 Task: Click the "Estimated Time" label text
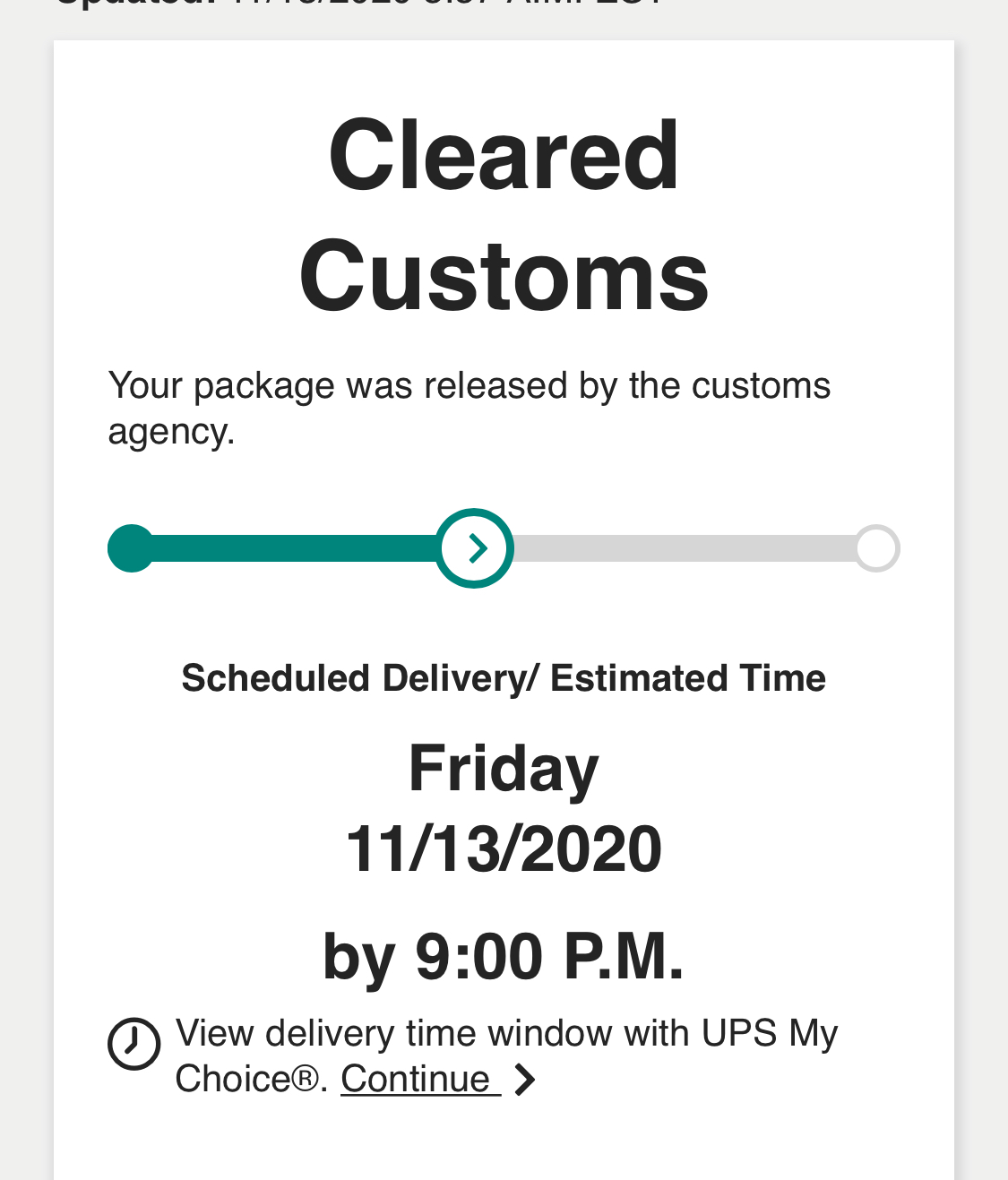pos(687,678)
